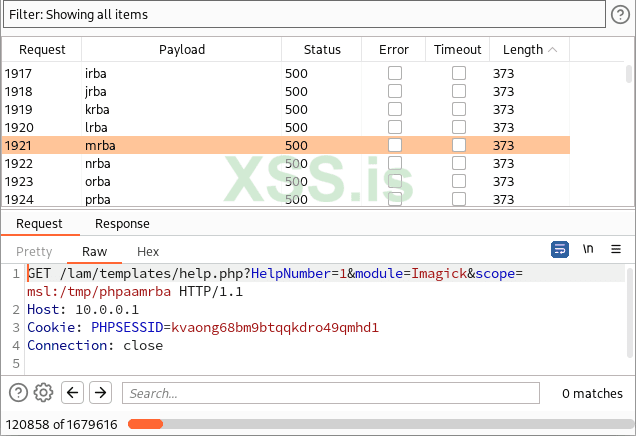Viewport: 636px width, 436px height.
Task: Toggle Timeout checkbox for request 1923
Action: point(459,181)
